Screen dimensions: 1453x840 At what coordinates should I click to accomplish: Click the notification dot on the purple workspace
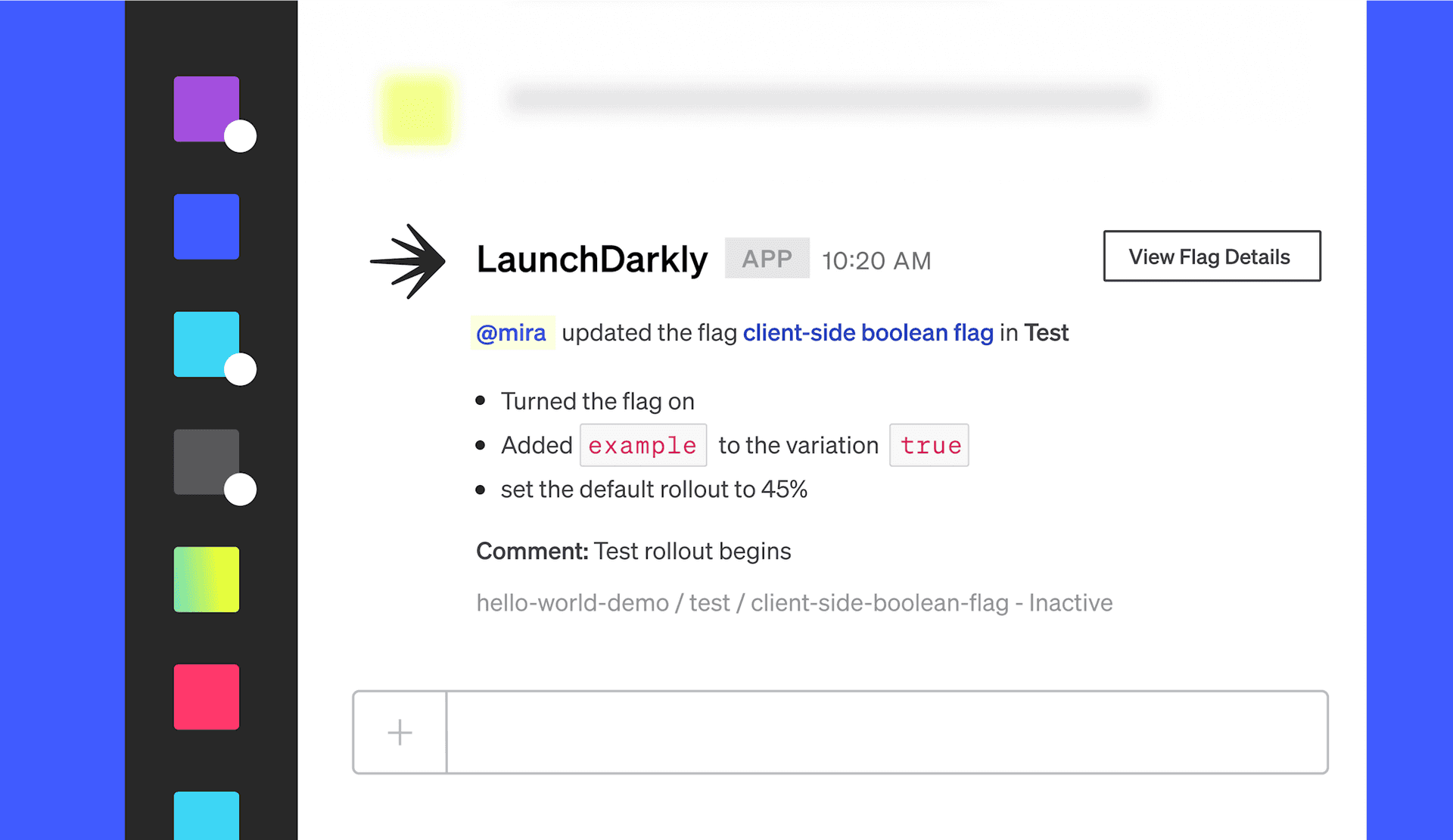(x=241, y=138)
